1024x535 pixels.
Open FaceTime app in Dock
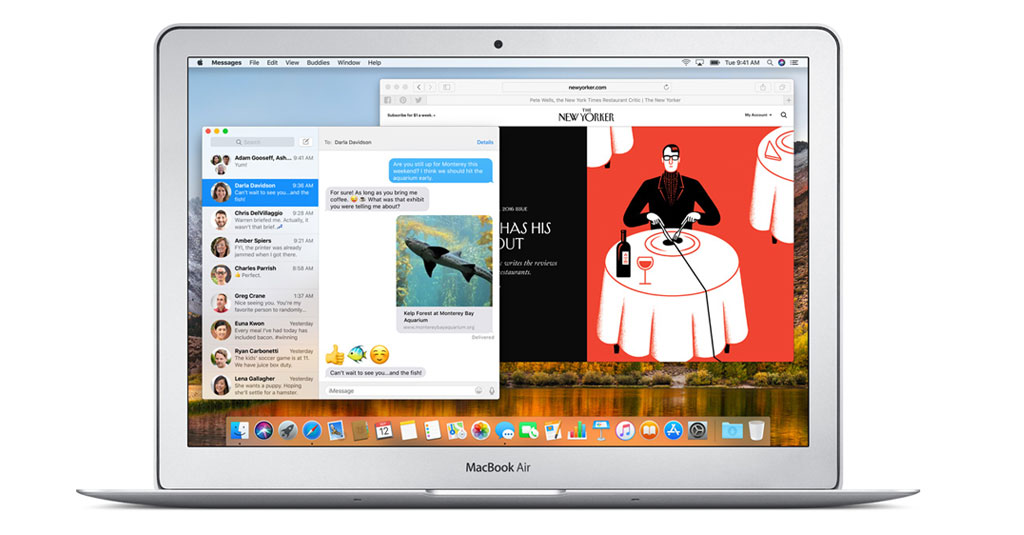point(529,430)
